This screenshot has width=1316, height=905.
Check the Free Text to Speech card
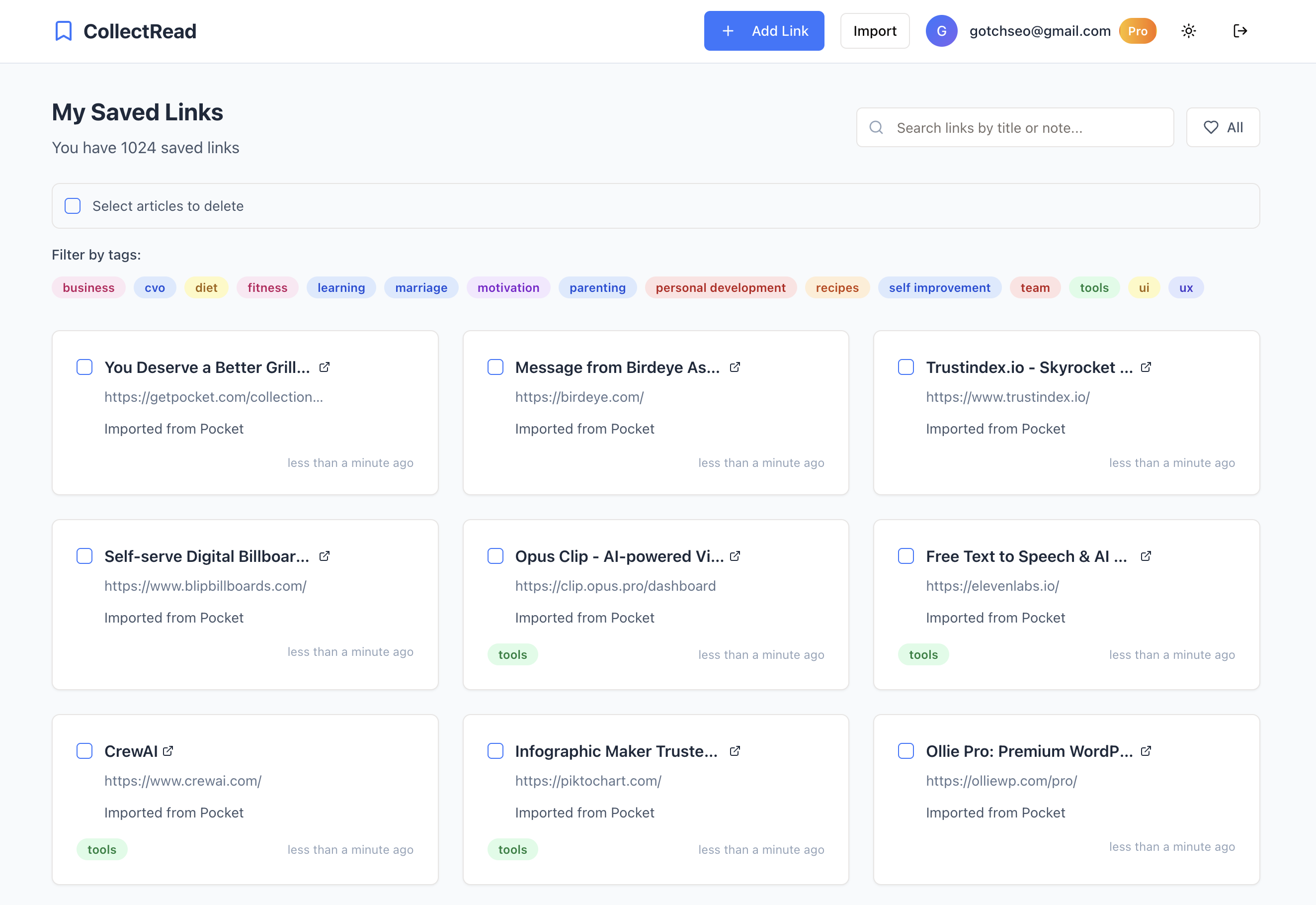point(906,556)
